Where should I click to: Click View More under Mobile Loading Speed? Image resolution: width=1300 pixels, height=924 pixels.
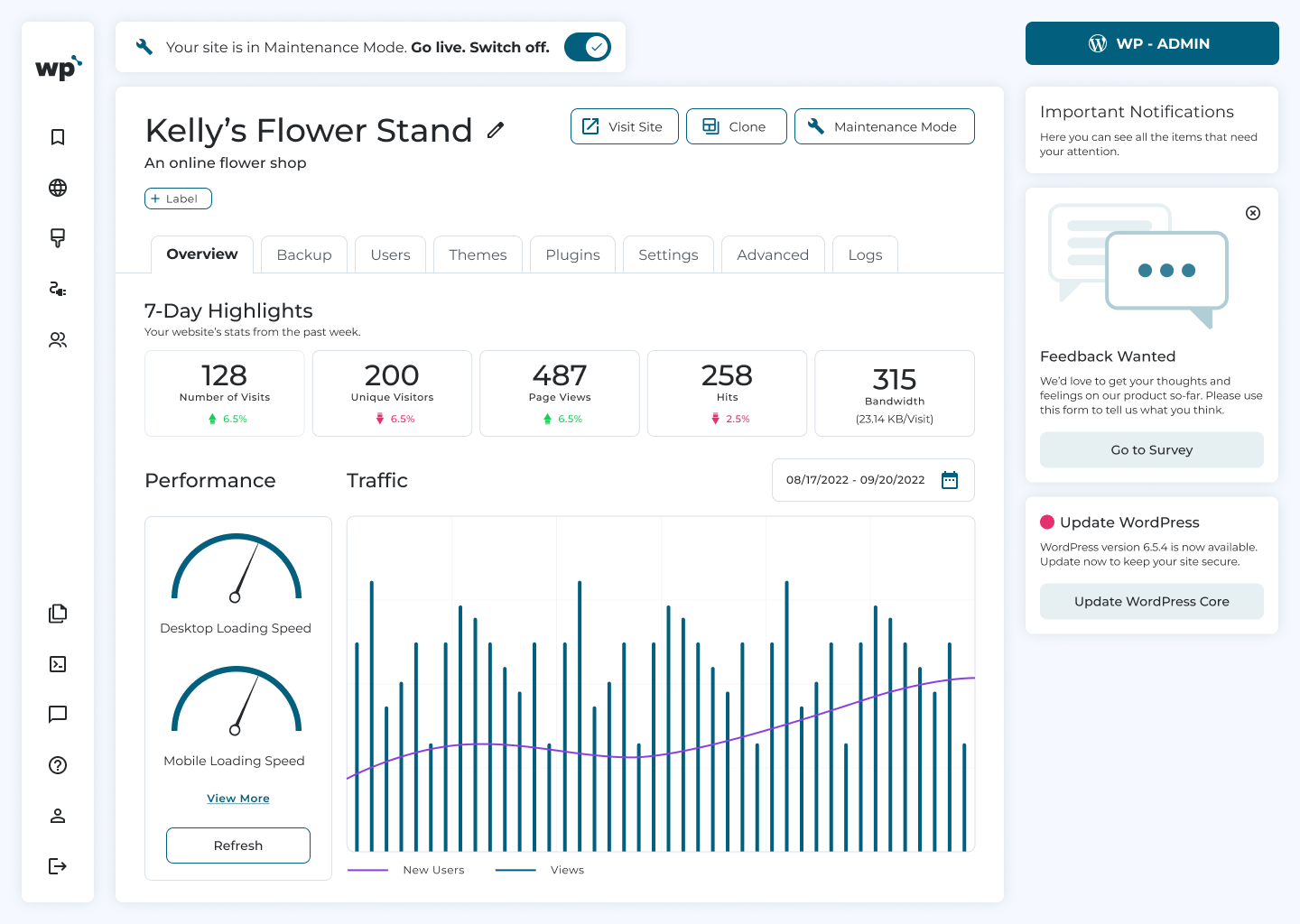point(237,798)
